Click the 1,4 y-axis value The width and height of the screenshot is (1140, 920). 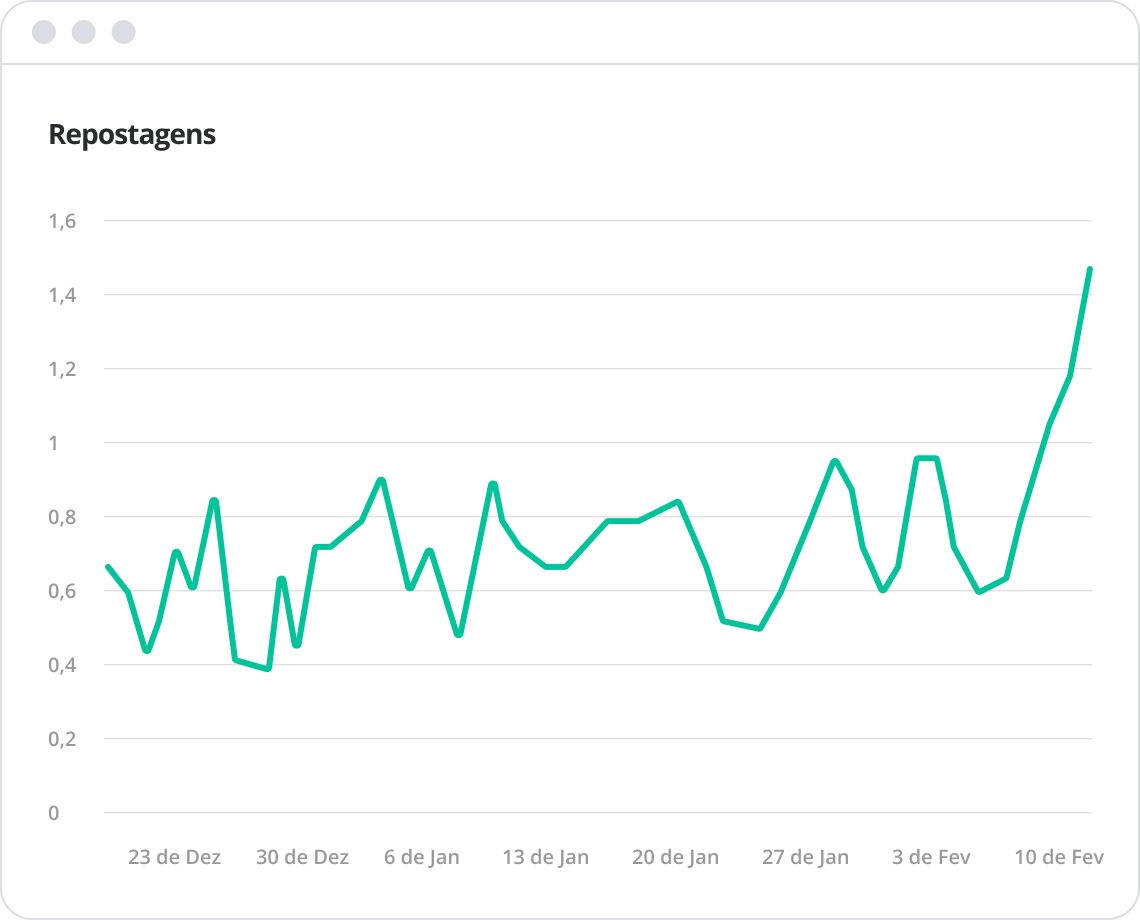(62, 295)
